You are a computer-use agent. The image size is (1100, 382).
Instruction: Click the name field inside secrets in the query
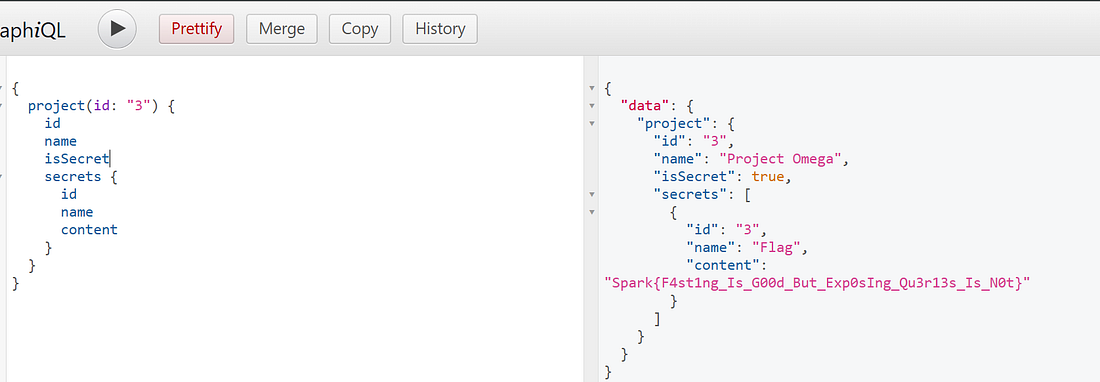(x=77, y=212)
